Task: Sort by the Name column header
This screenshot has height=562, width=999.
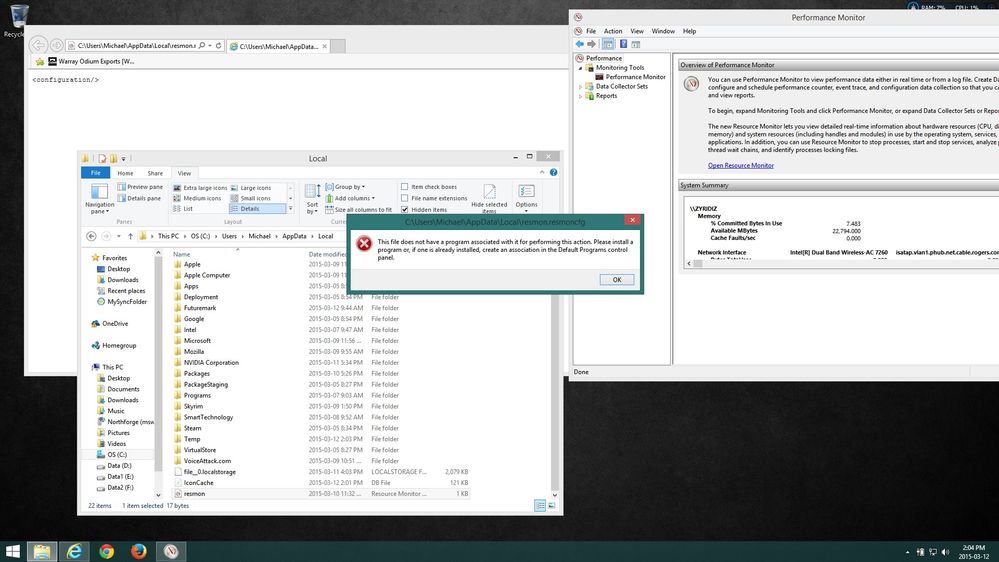Action: (182, 254)
